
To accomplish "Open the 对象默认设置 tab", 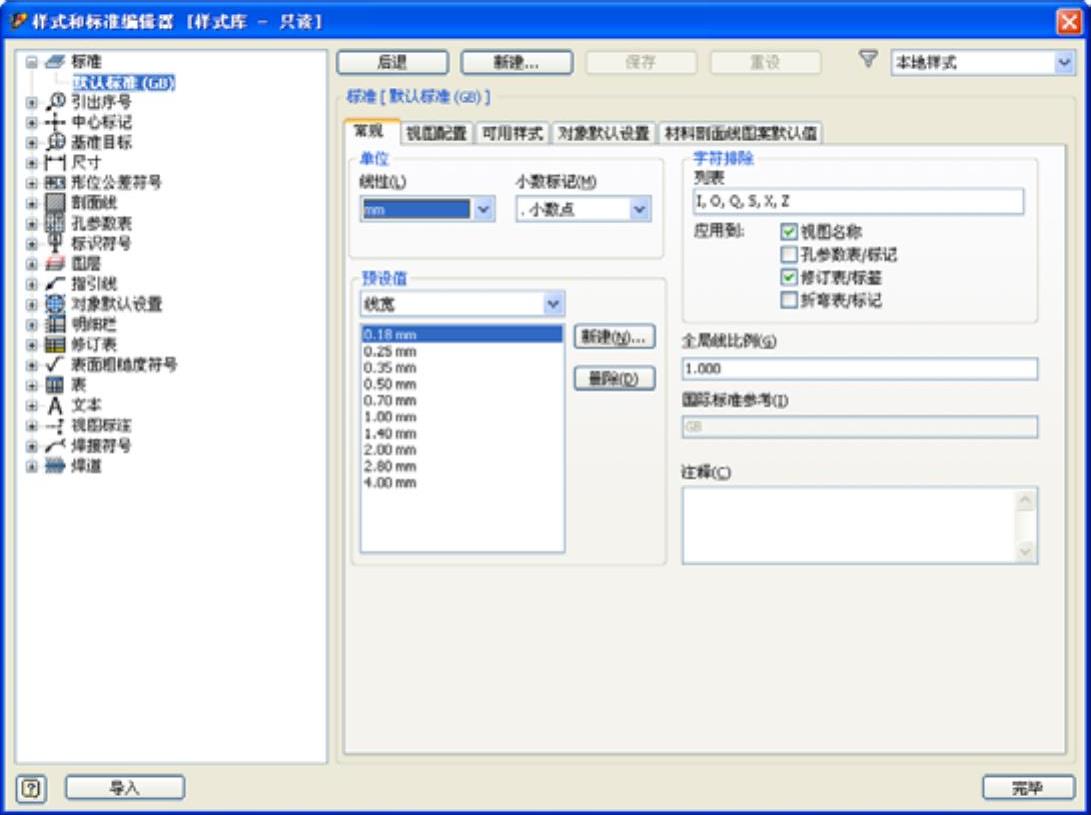I will point(603,133).
